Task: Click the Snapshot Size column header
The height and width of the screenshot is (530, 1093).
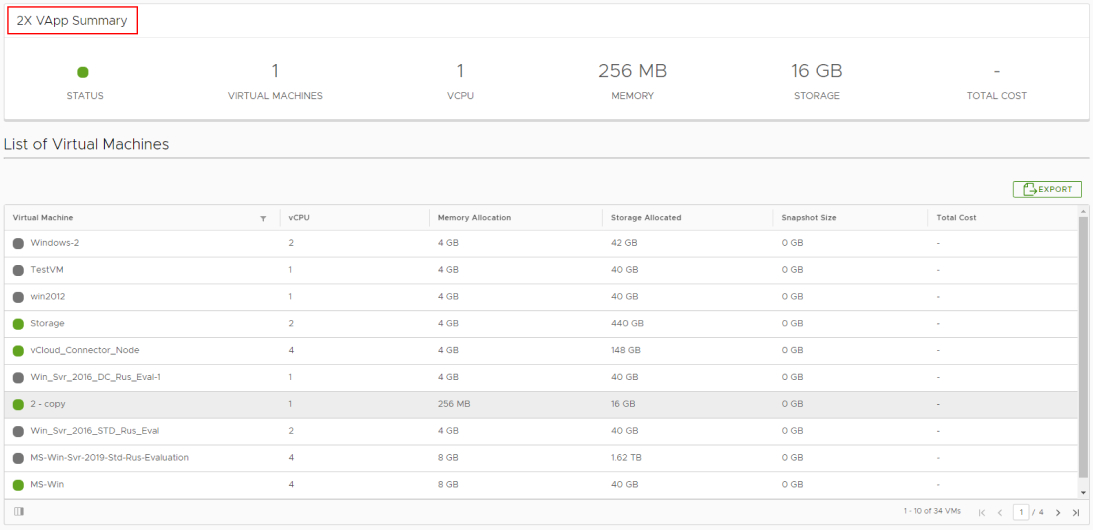Action: [809, 218]
